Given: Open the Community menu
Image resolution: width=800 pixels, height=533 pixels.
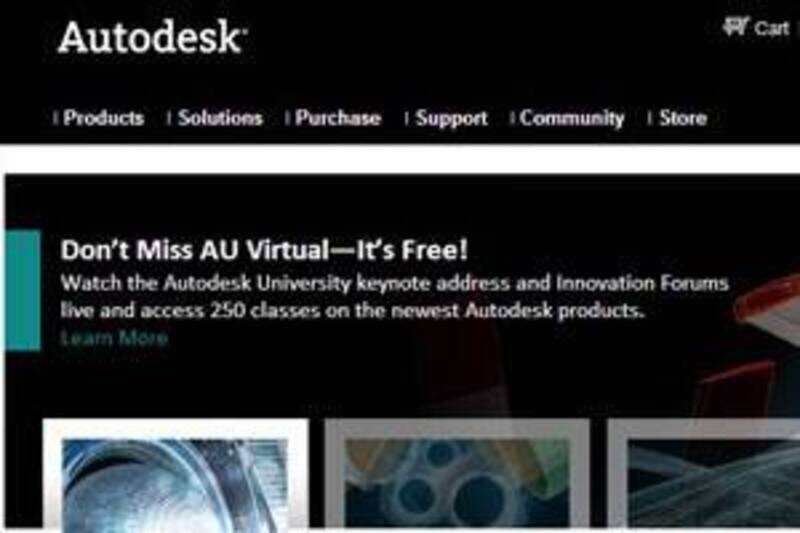Looking at the screenshot, I should click(572, 118).
